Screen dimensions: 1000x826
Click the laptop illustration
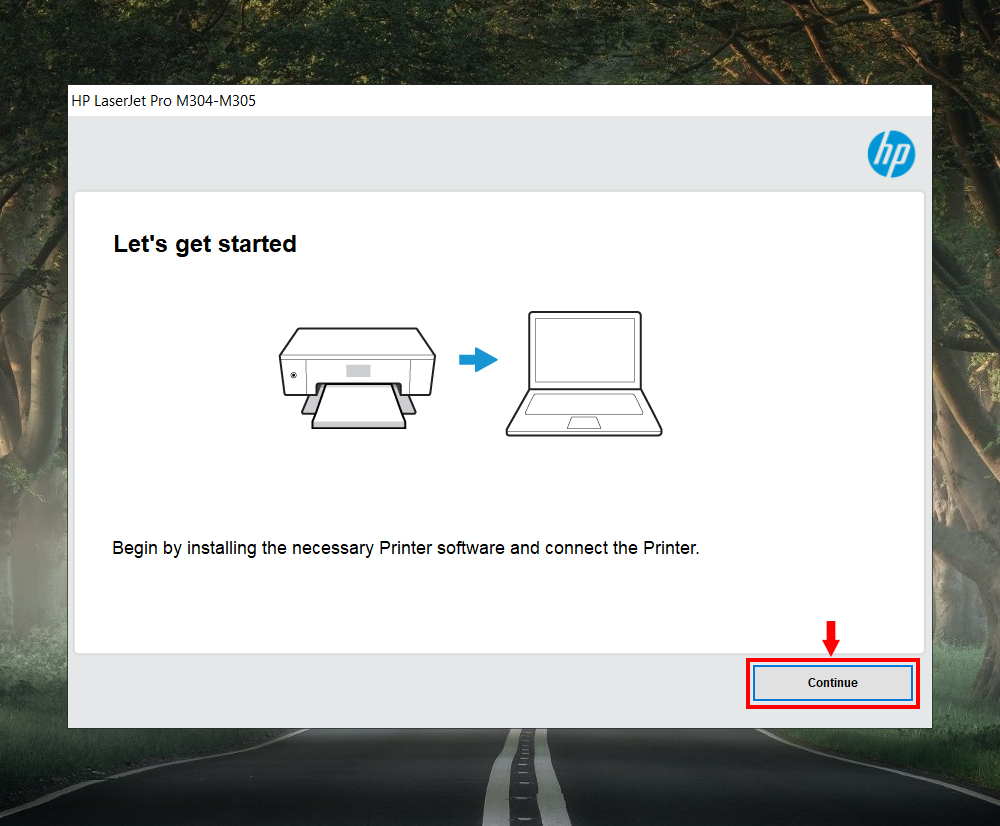pyautogui.click(x=584, y=374)
